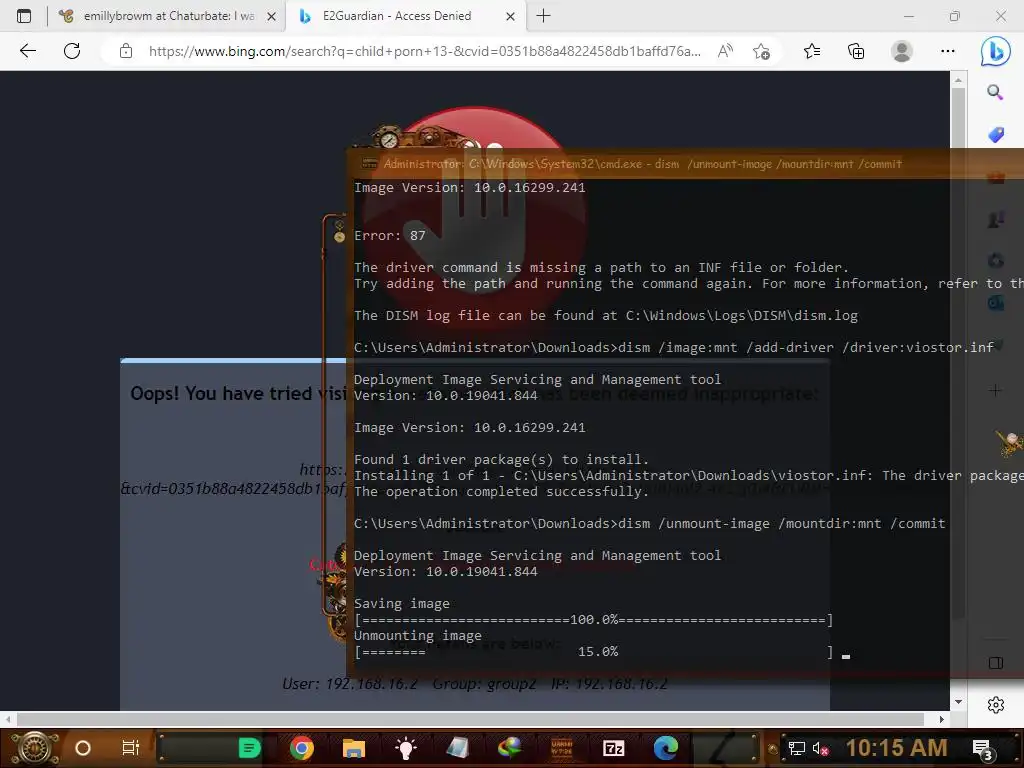Customize sidebar with the plus icon

coord(995,391)
